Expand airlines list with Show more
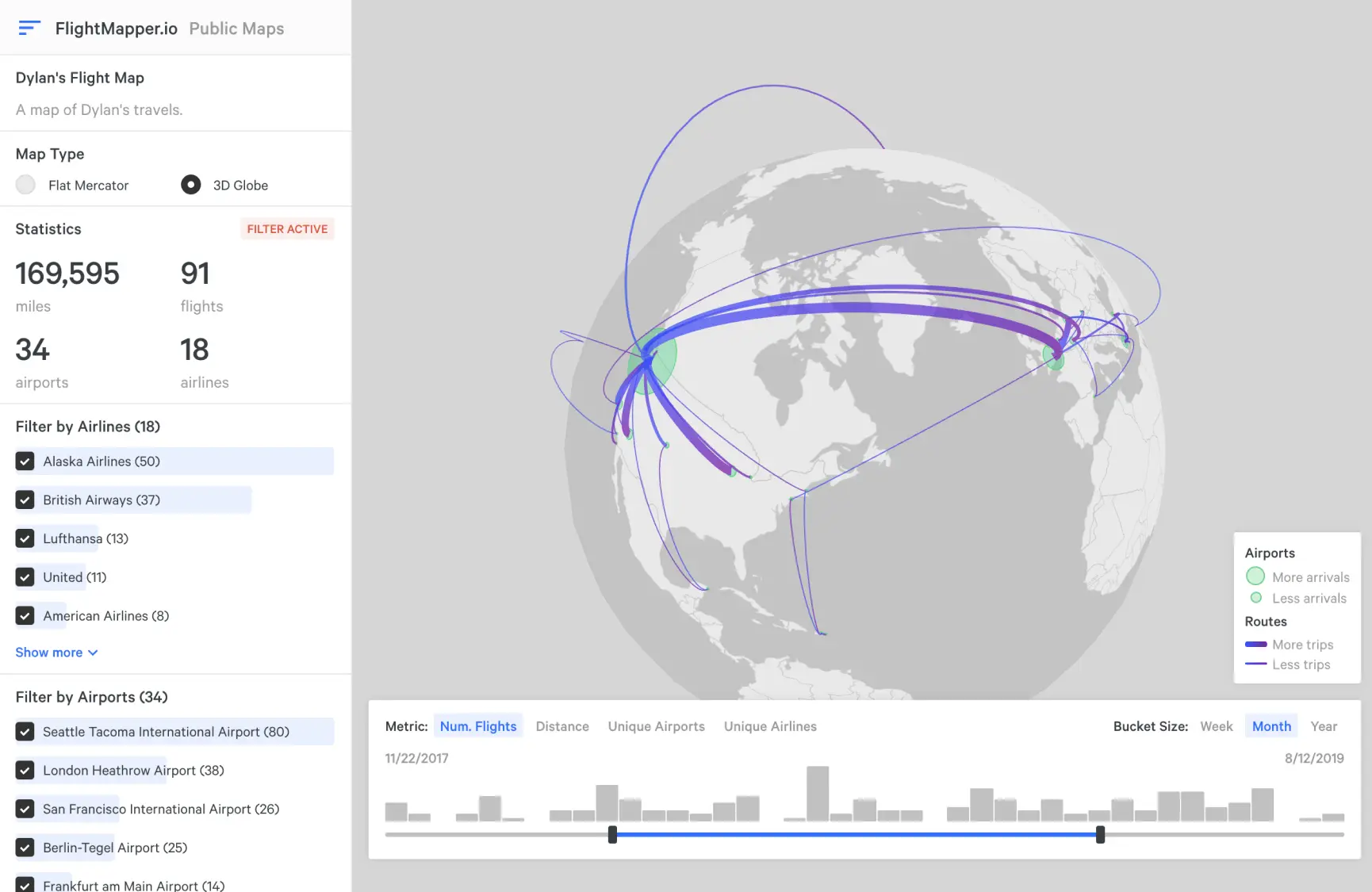The image size is (1372, 892). coord(56,653)
